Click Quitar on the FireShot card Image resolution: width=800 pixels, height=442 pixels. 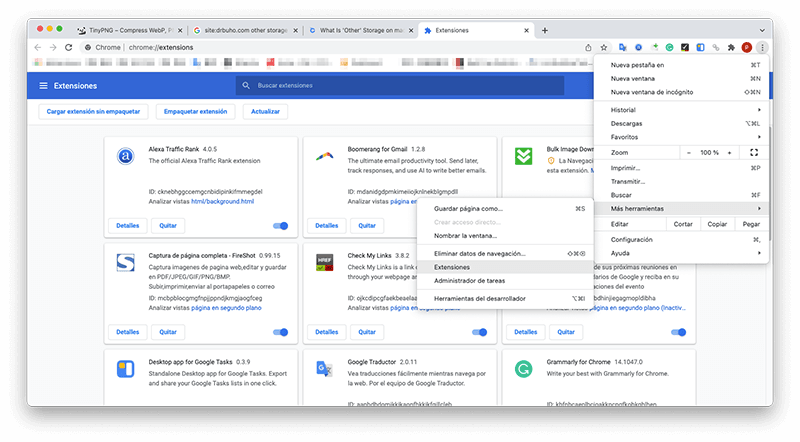point(168,332)
